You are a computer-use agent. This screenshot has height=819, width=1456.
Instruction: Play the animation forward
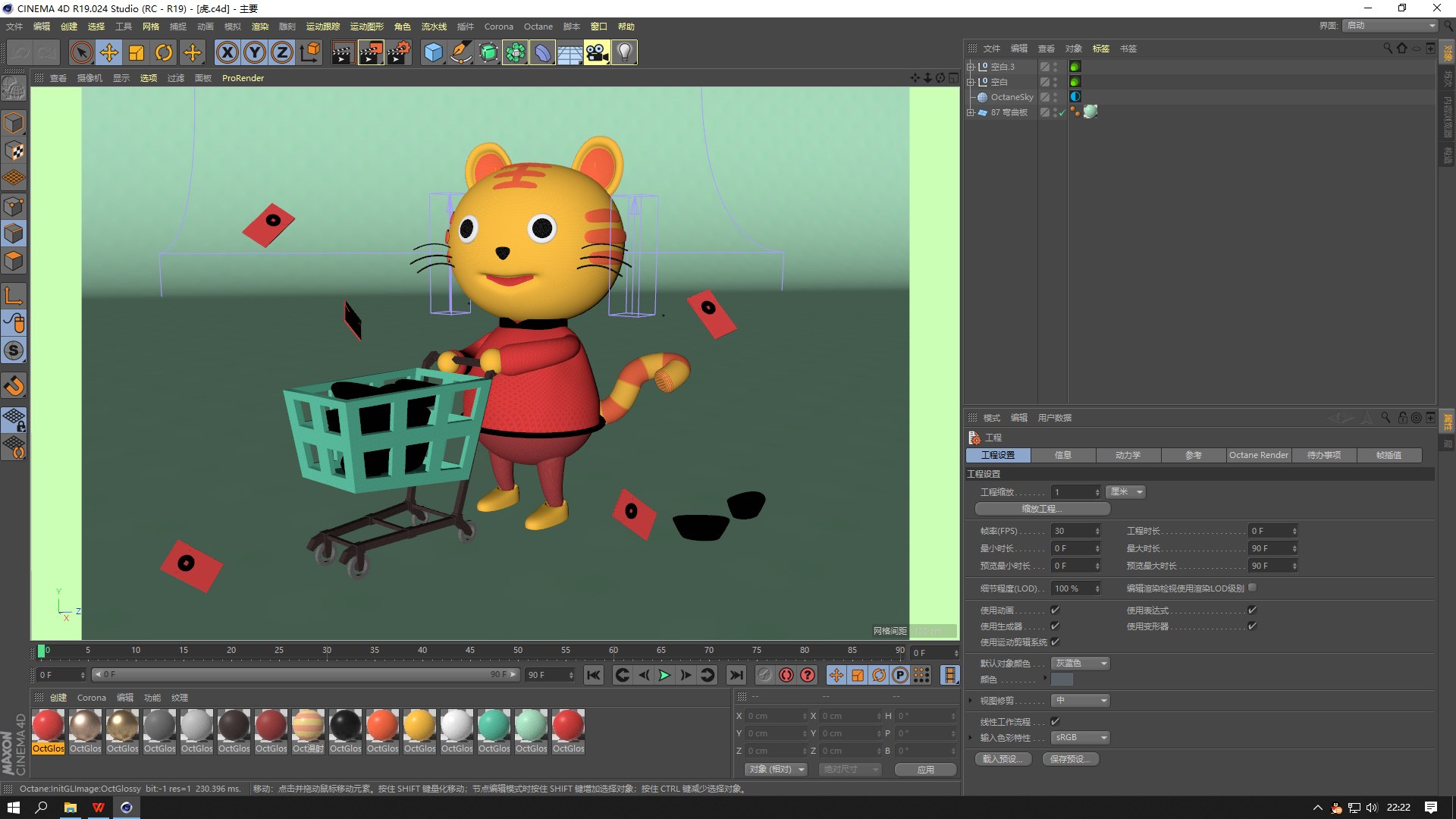point(664,675)
